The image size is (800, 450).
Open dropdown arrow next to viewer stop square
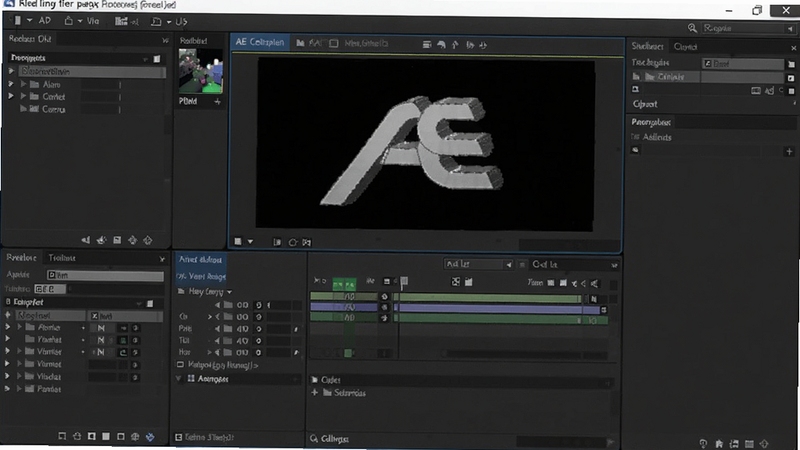(x=250, y=242)
